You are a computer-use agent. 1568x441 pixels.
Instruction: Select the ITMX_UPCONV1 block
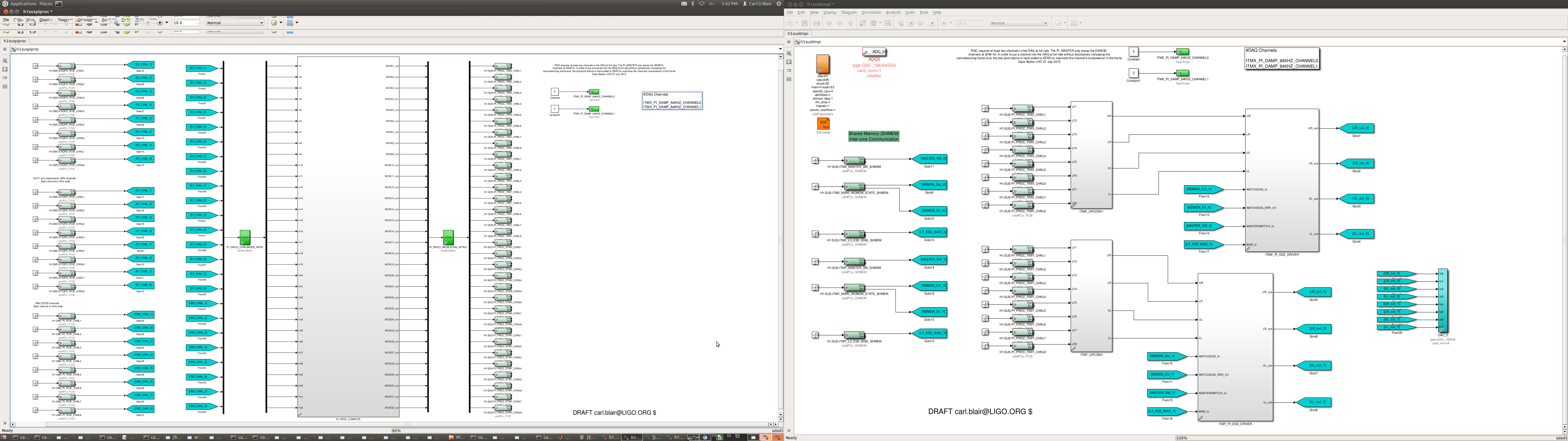coord(1091,155)
